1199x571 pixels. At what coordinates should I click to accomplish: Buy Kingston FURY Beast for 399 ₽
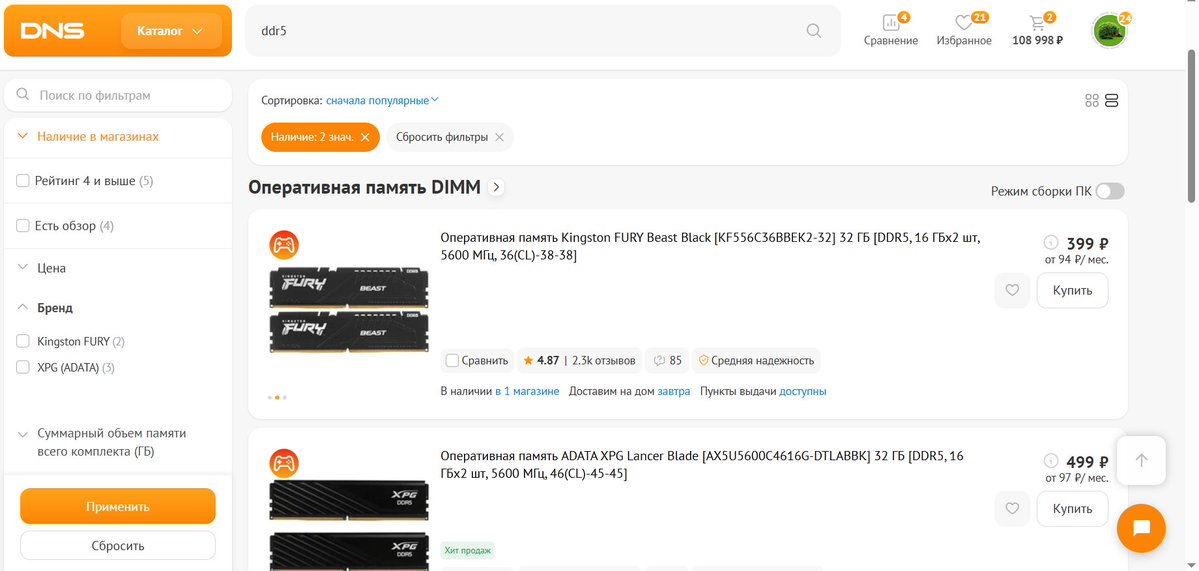click(x=1072, y=290)
